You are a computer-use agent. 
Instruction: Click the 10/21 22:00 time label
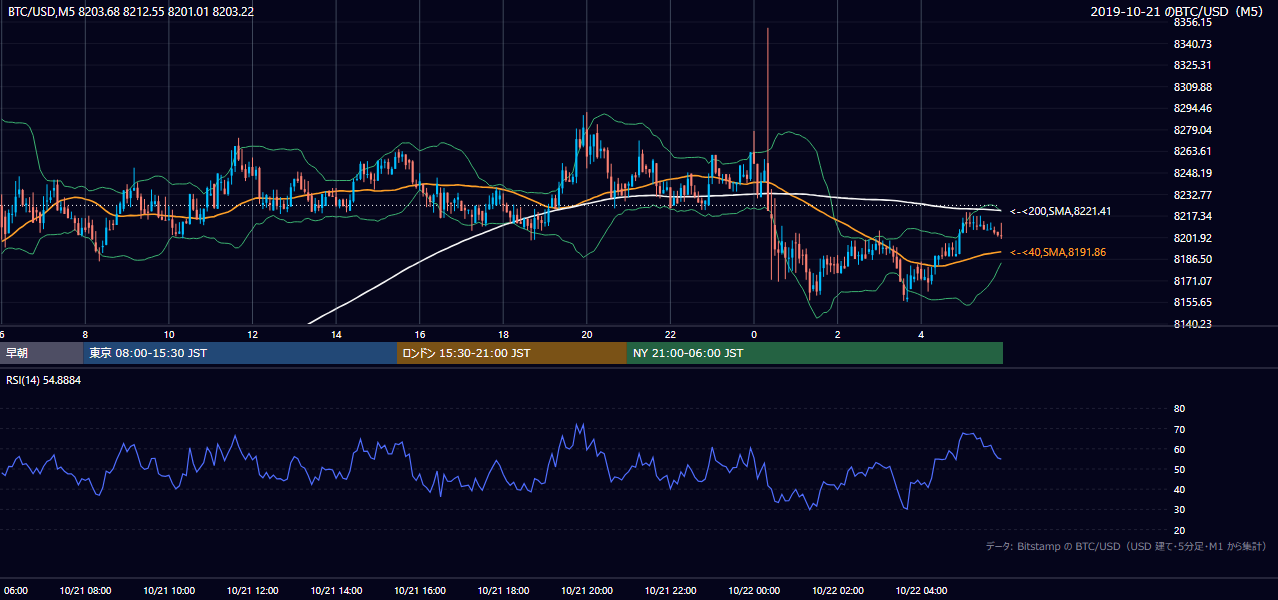(x=670, y=590)
